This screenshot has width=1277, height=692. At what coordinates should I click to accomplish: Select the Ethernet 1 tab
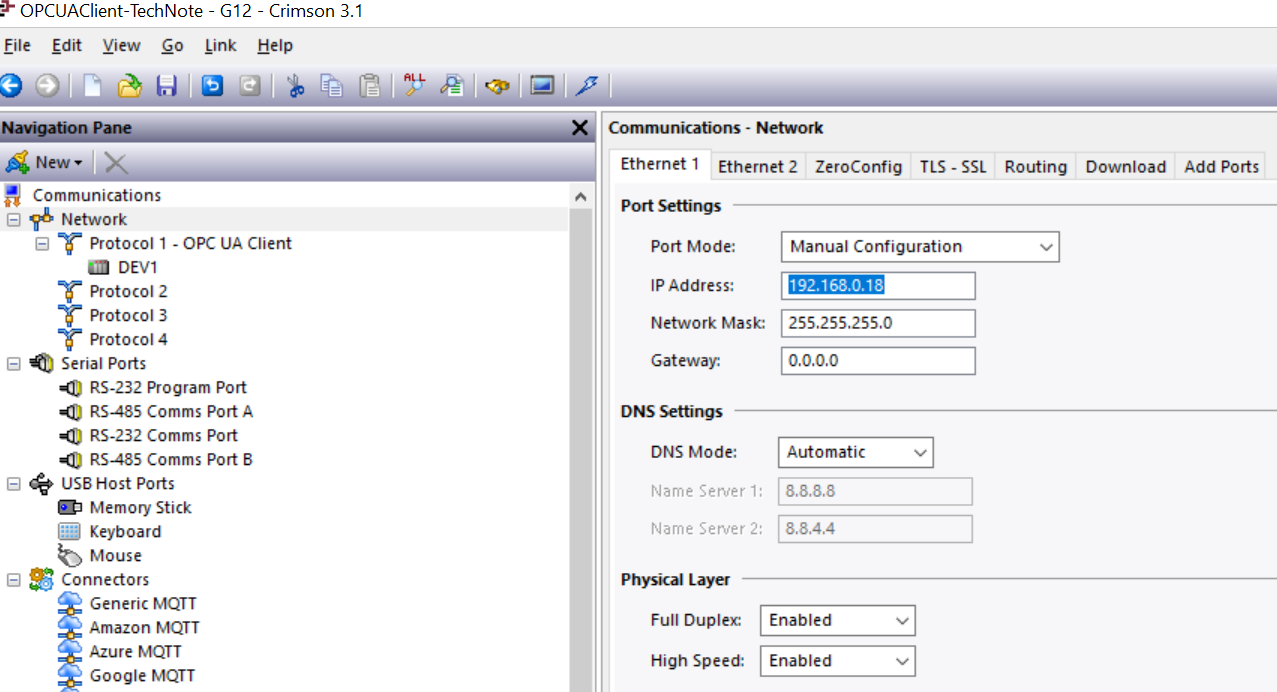[x=660, y=165]
